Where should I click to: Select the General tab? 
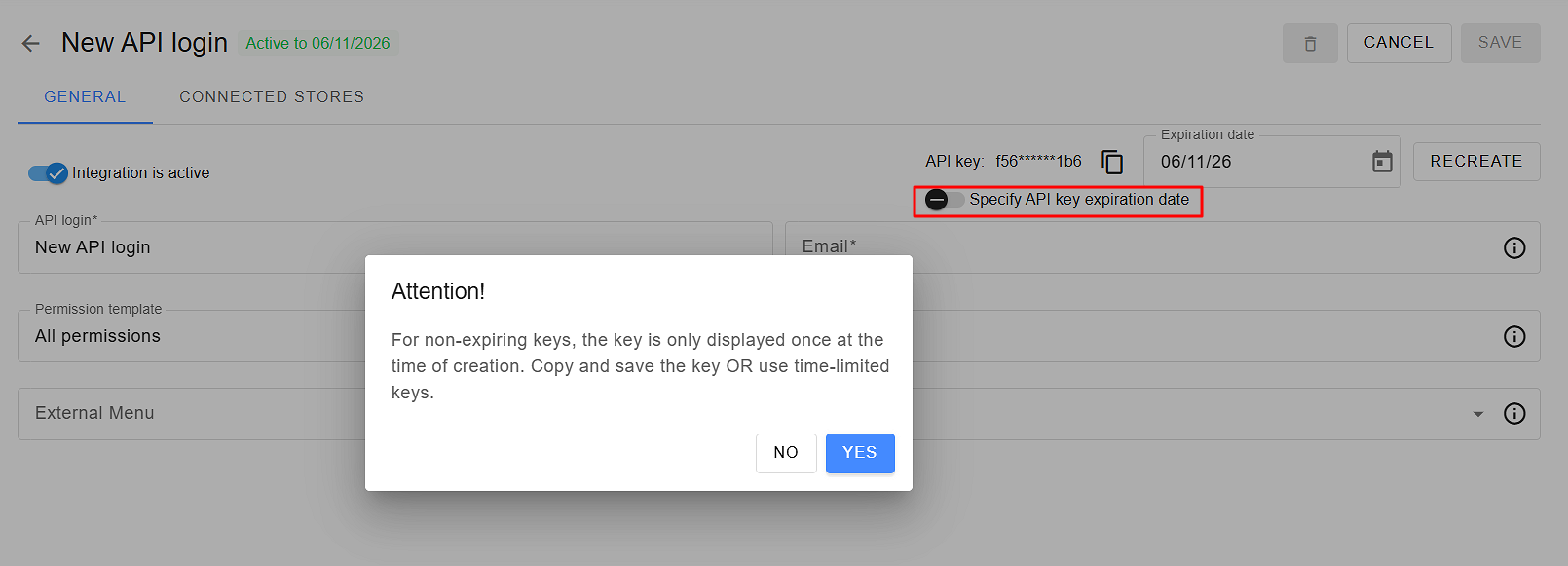click(x=85, y=97)
